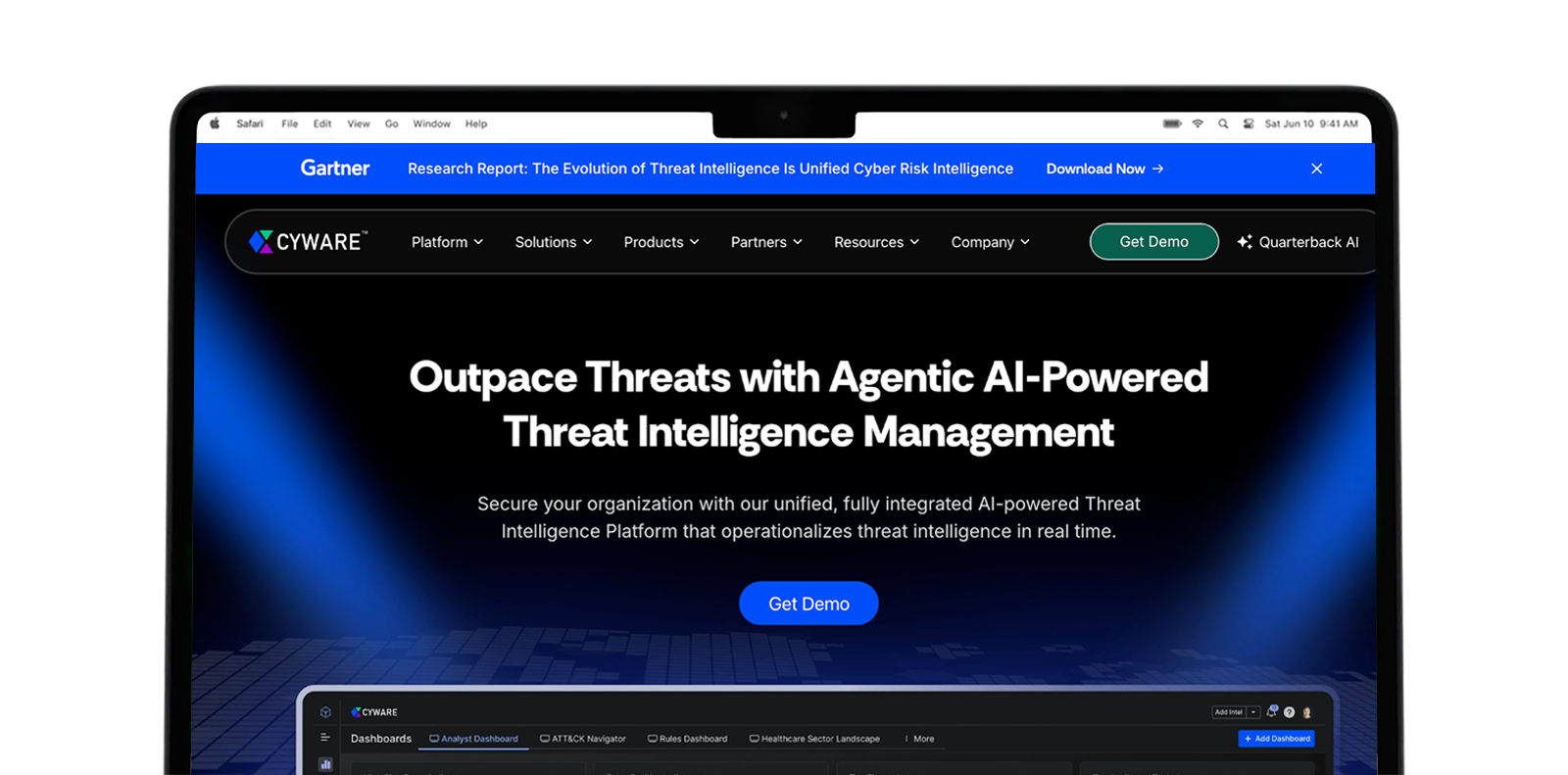The height and width of the screenshot is (775, 1568).
Task: Expand the Company dropdown
Action: pos(990,242)
